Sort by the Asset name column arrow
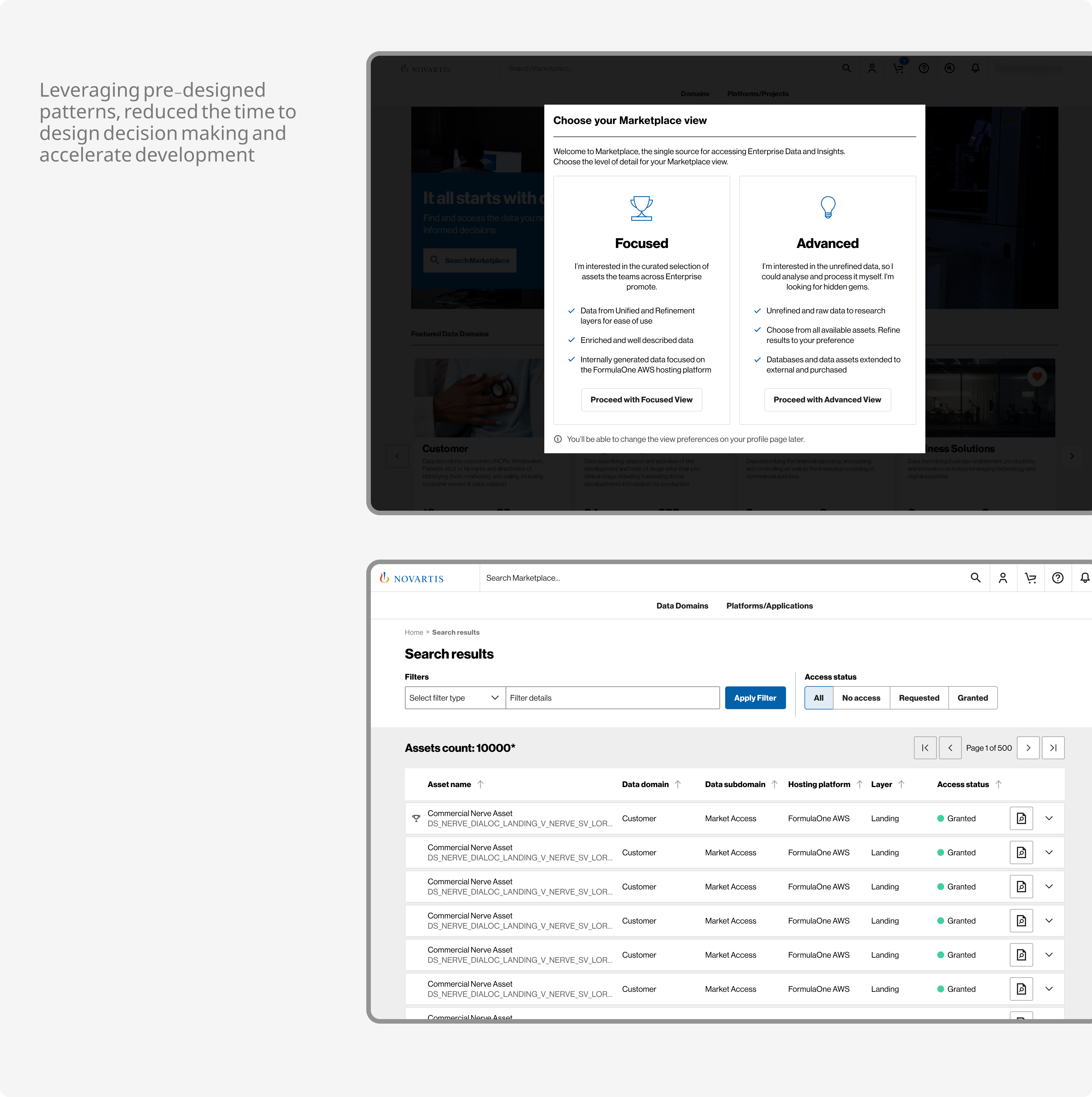This screenshot has height=1097, width=1092. tap(480, 784)
